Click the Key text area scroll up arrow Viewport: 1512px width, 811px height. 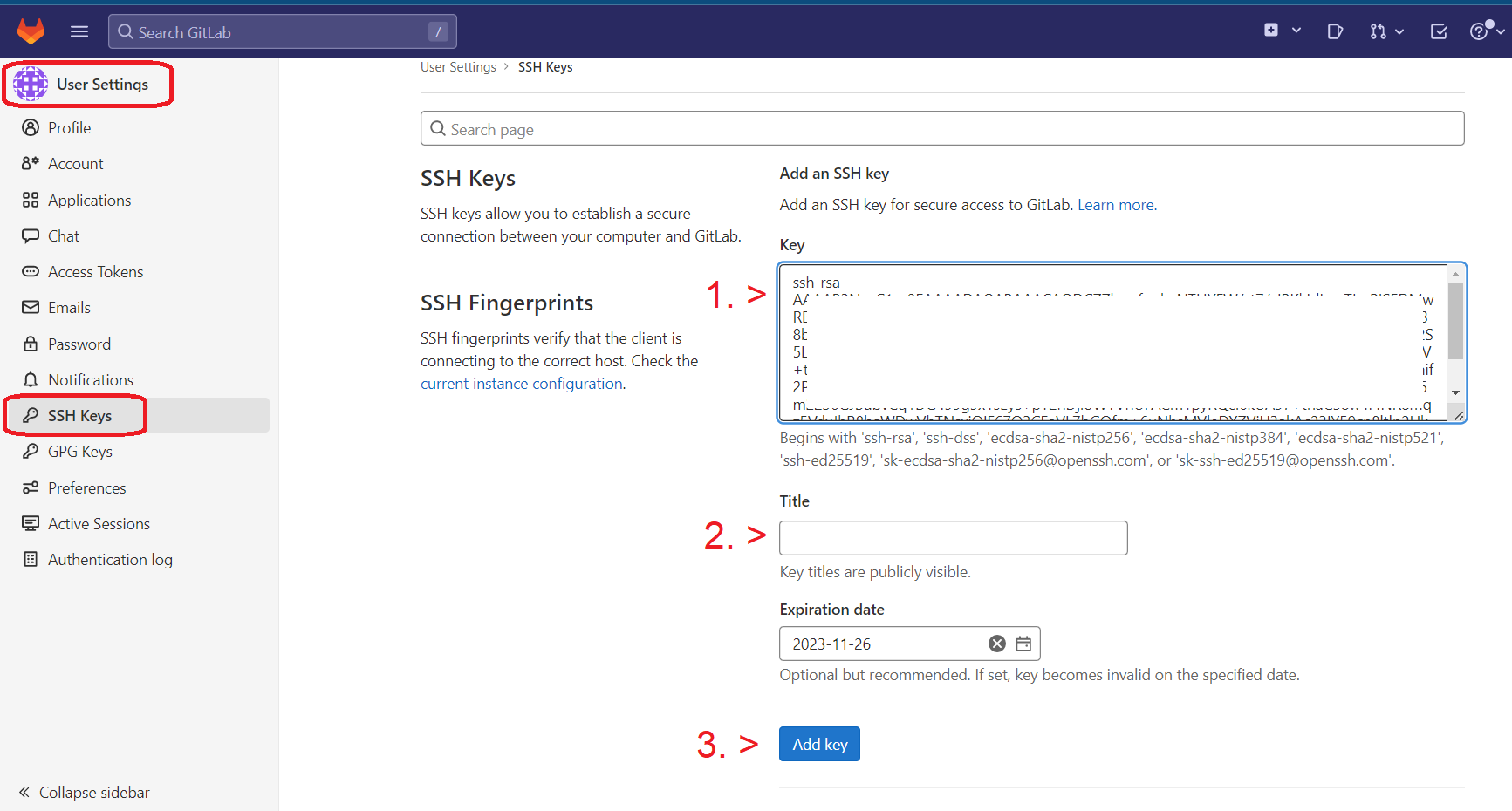[x=1455, y=274]
